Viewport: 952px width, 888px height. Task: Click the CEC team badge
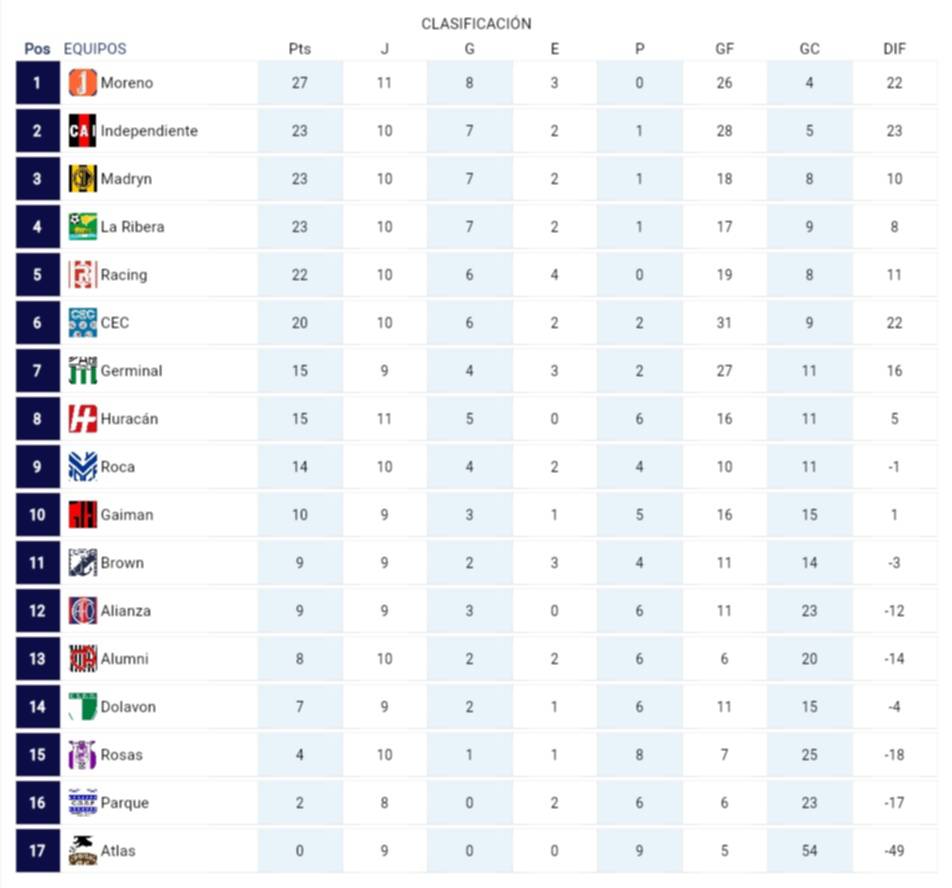pyautogui.click(x=83, y=323)
